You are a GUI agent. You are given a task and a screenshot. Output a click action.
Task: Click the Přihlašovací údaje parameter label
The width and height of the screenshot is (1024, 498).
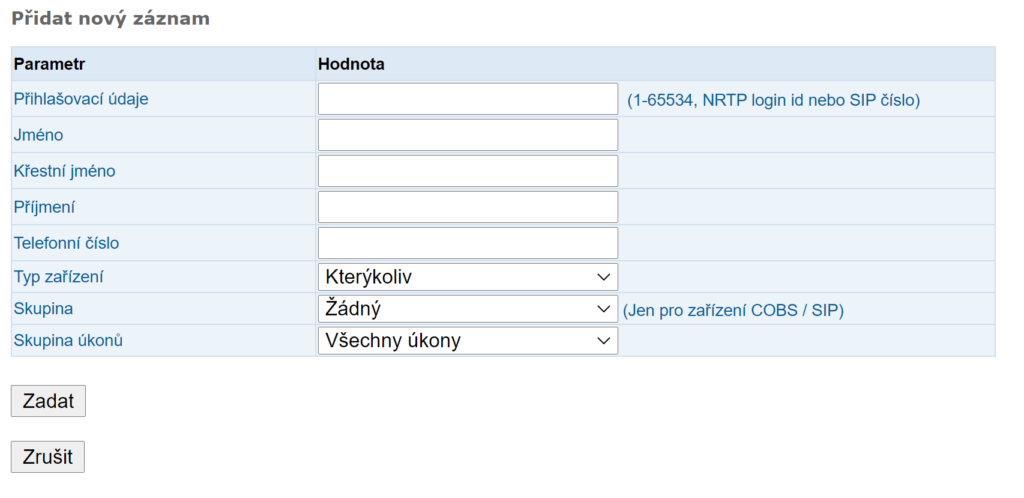pyautogui.click(x=81, y=99)
